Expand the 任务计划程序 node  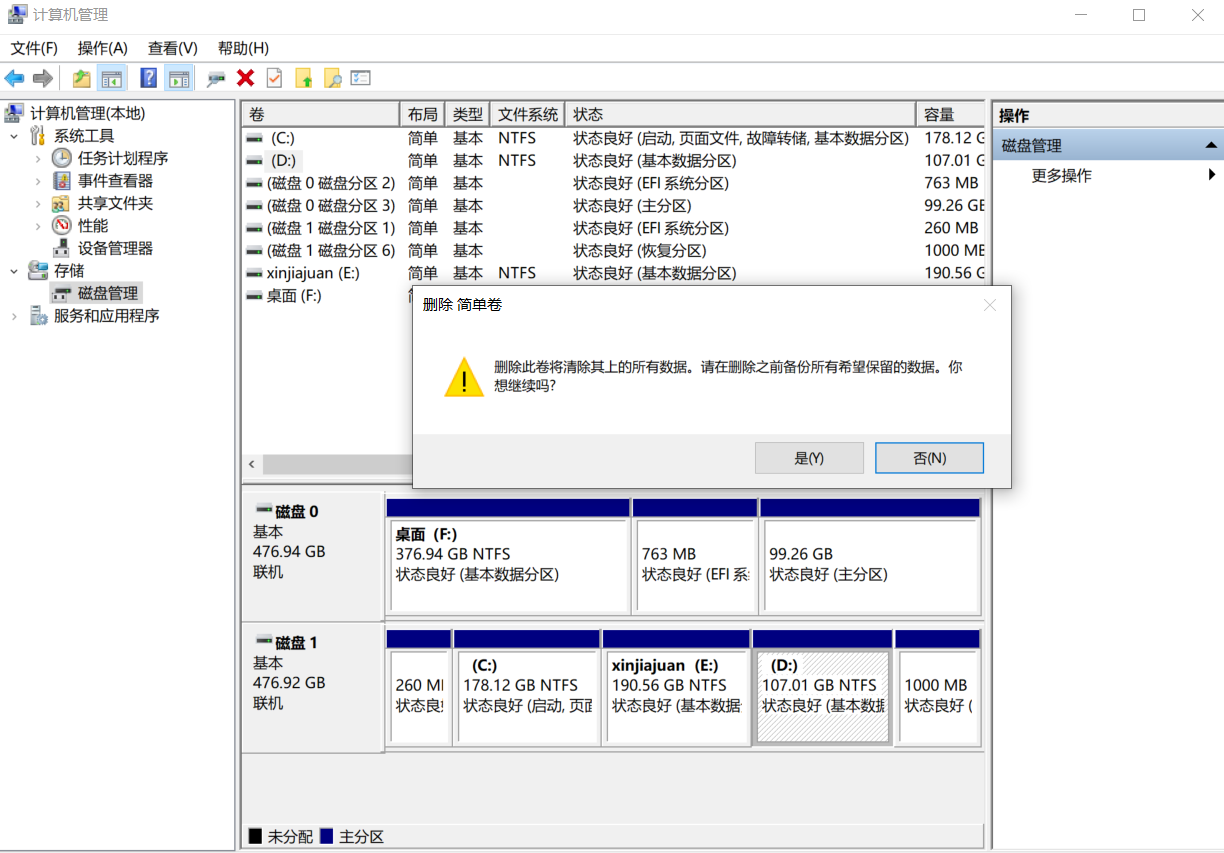click(x=38, y=158)
